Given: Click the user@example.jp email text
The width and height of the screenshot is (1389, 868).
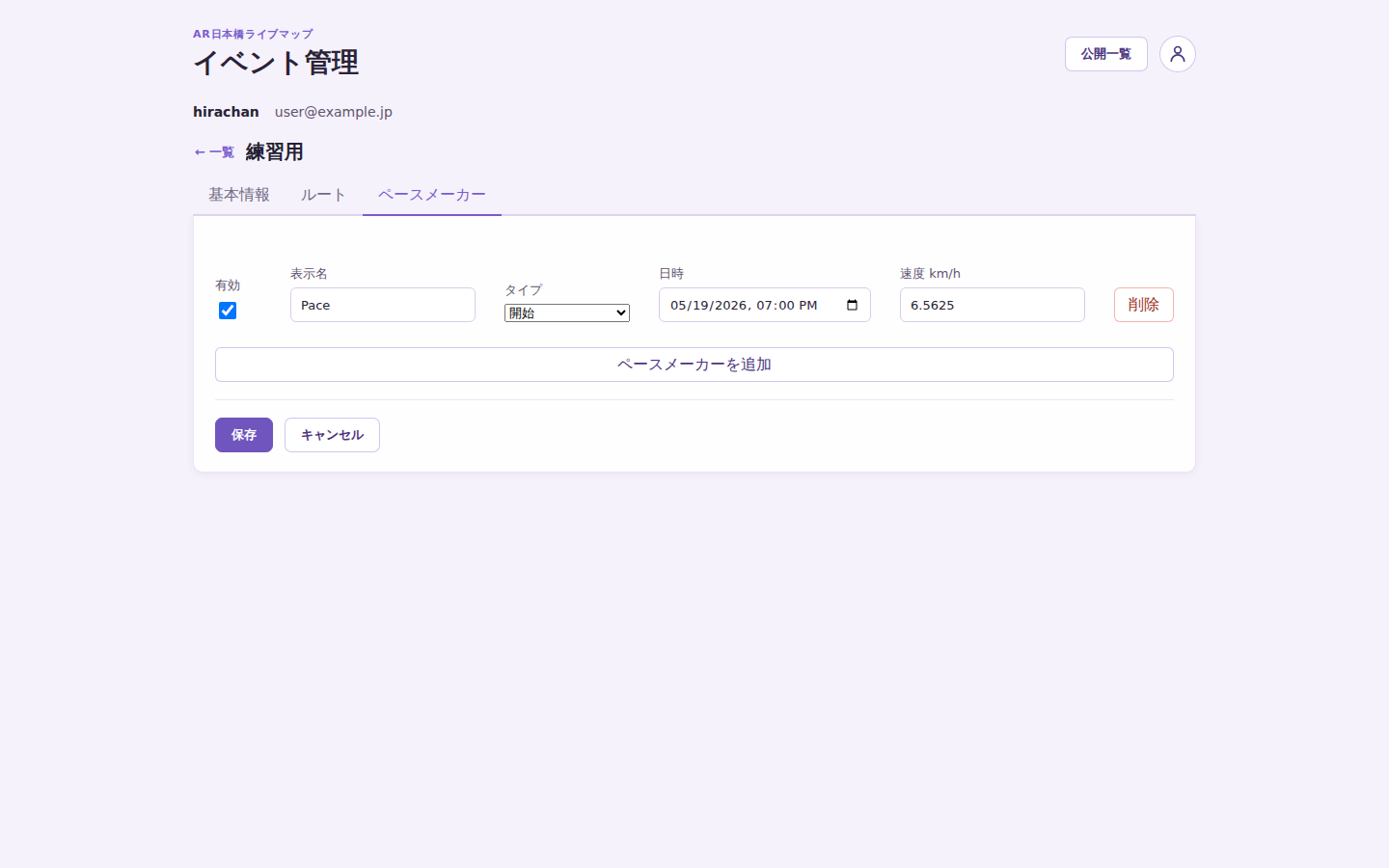Looking at the screenshot, I should (x=334, y=112).
